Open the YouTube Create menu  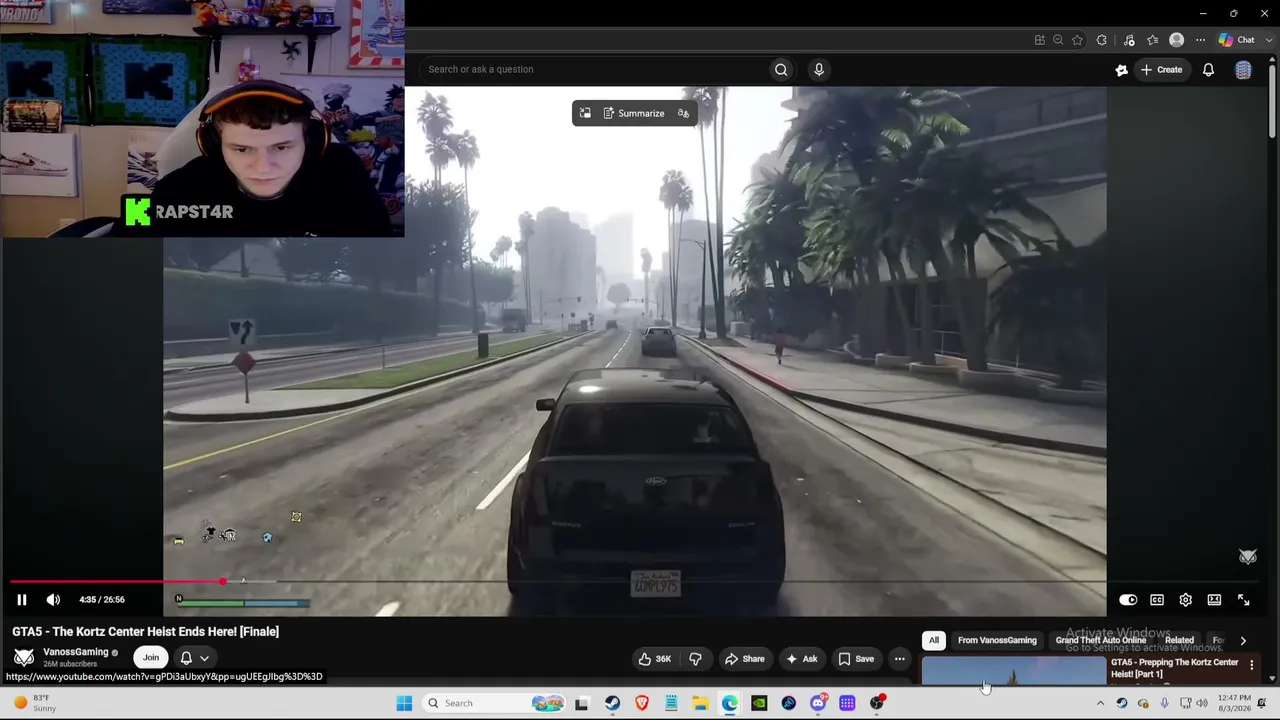tap(1161, 70)
